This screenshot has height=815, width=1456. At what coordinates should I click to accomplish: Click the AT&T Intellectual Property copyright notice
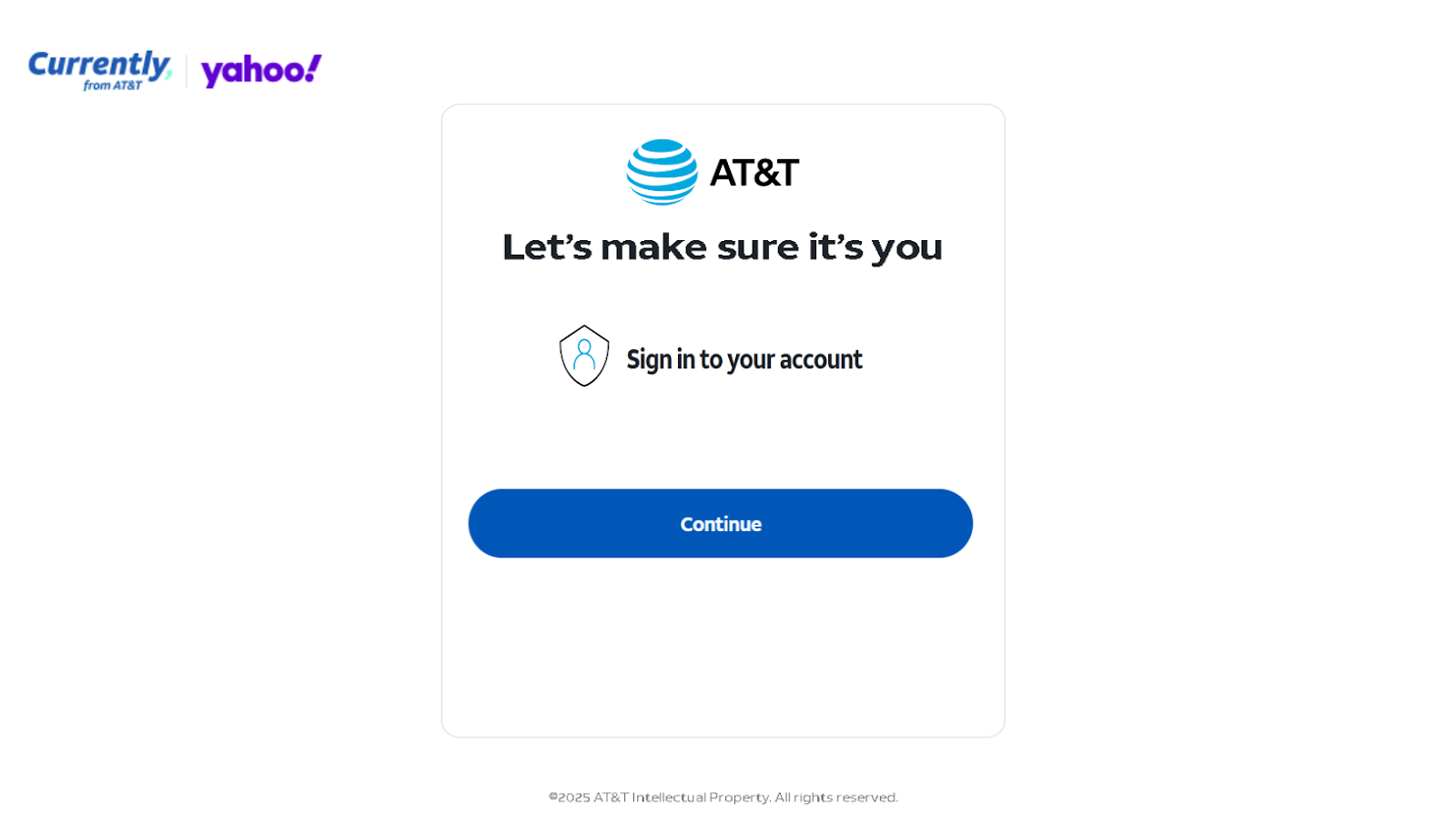click(723, 798)
